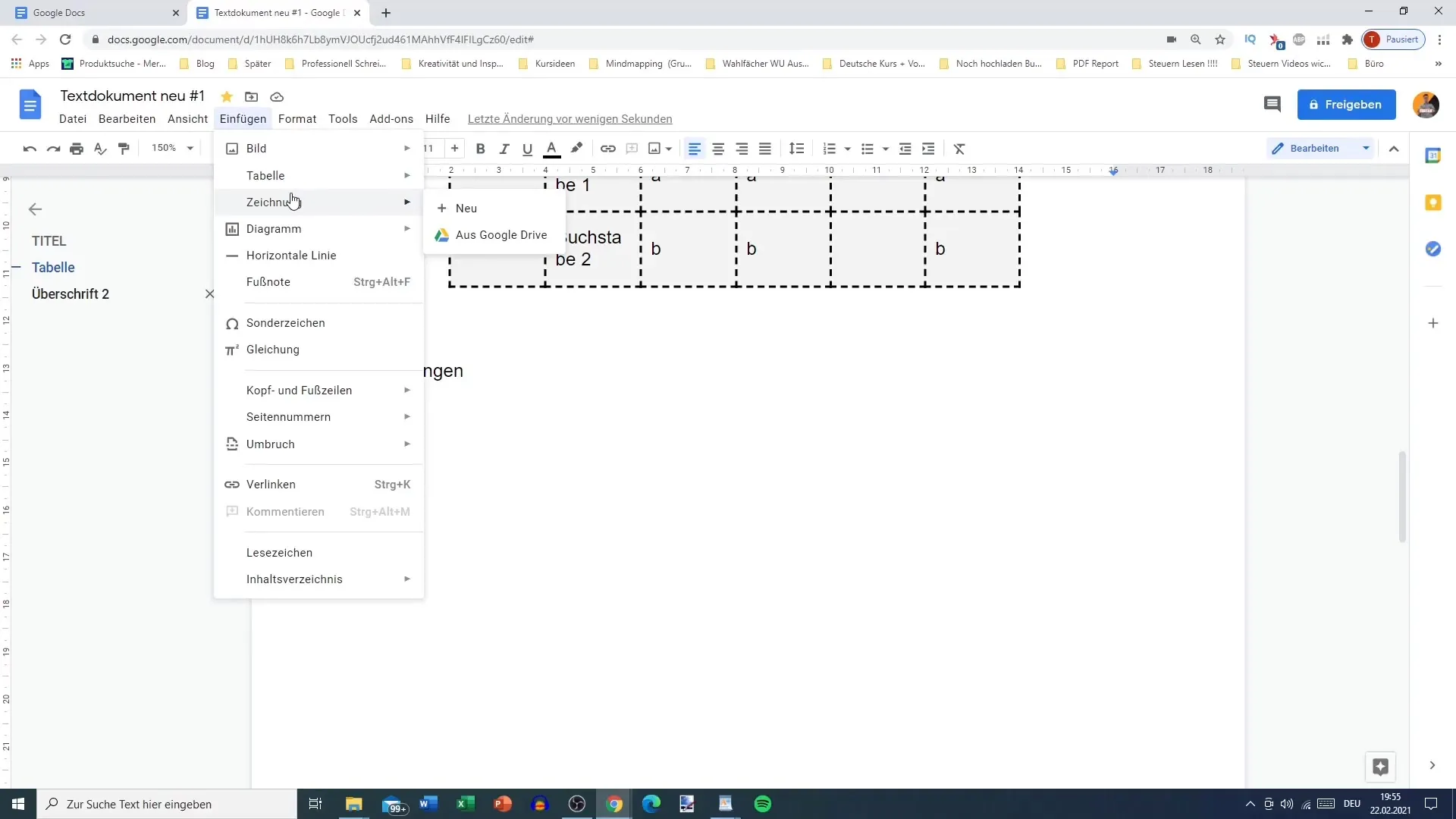Select 'Gleichung' from insert menu
This screenshot has height=819, width=1456.
tap(273, 349)
